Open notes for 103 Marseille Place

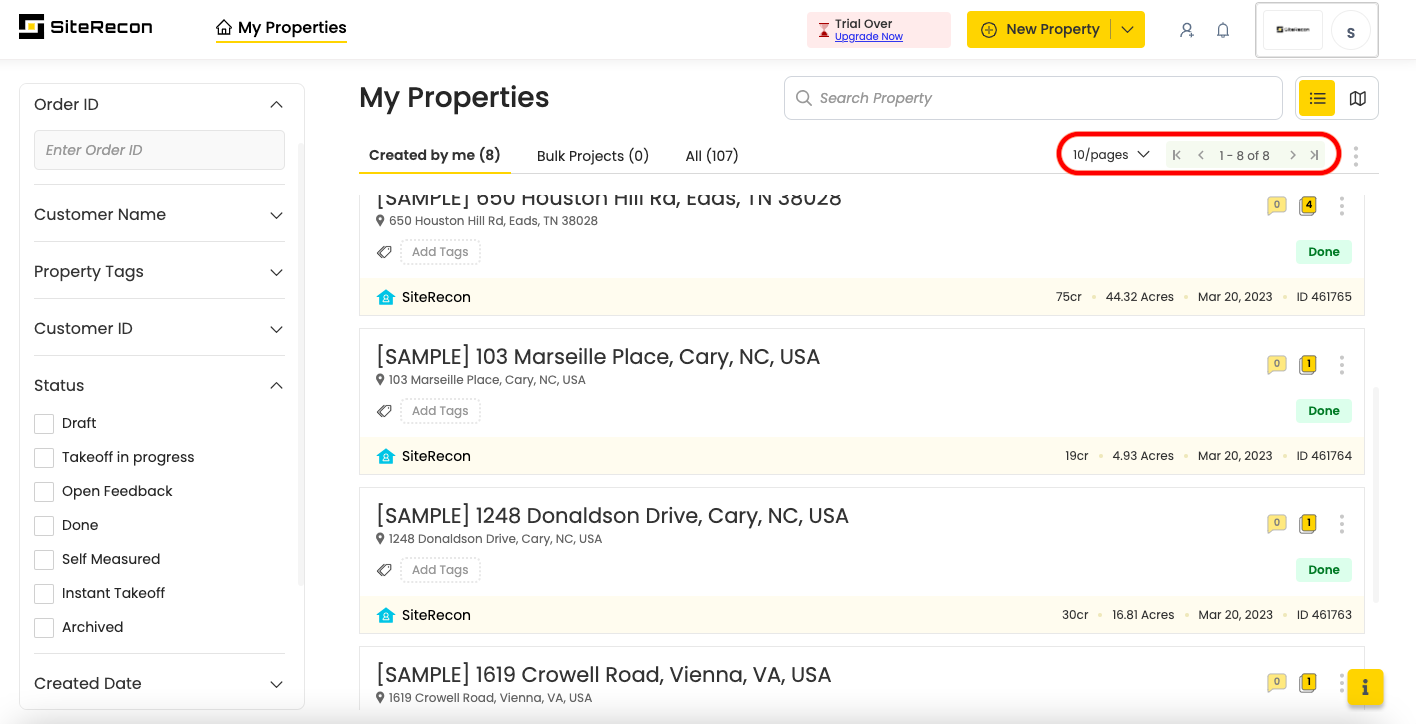[x=1276, y=365]
